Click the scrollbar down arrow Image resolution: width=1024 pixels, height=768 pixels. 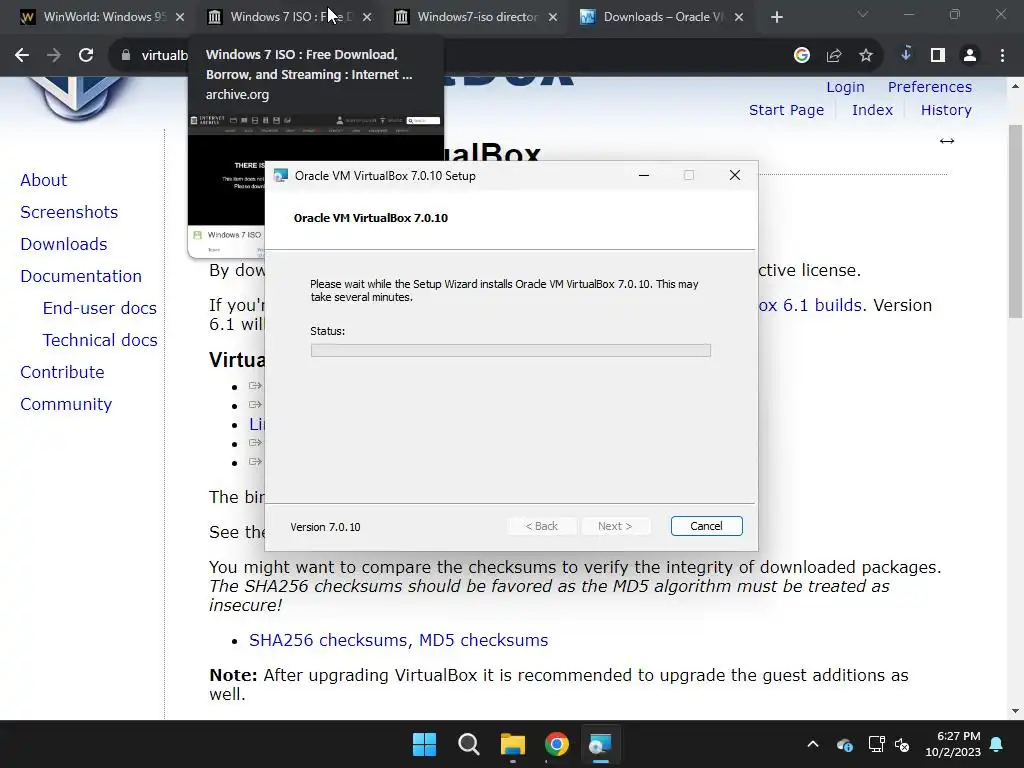[1015, 711]
